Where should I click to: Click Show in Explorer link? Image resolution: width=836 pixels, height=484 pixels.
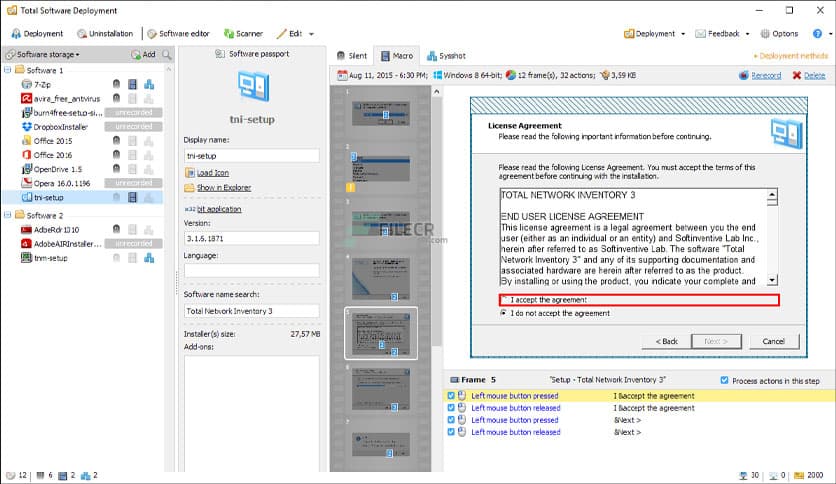coord(224,188)
